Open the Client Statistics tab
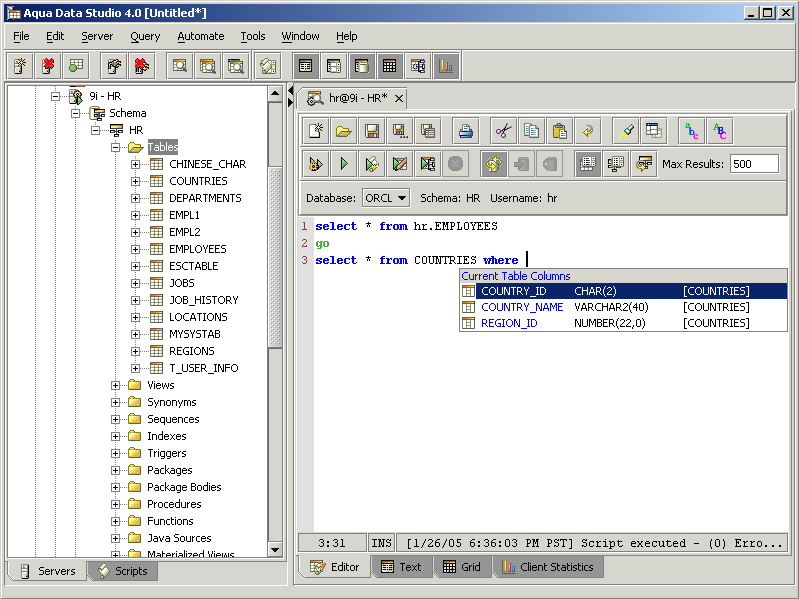The image size is (799, 599). click(548, 567)
